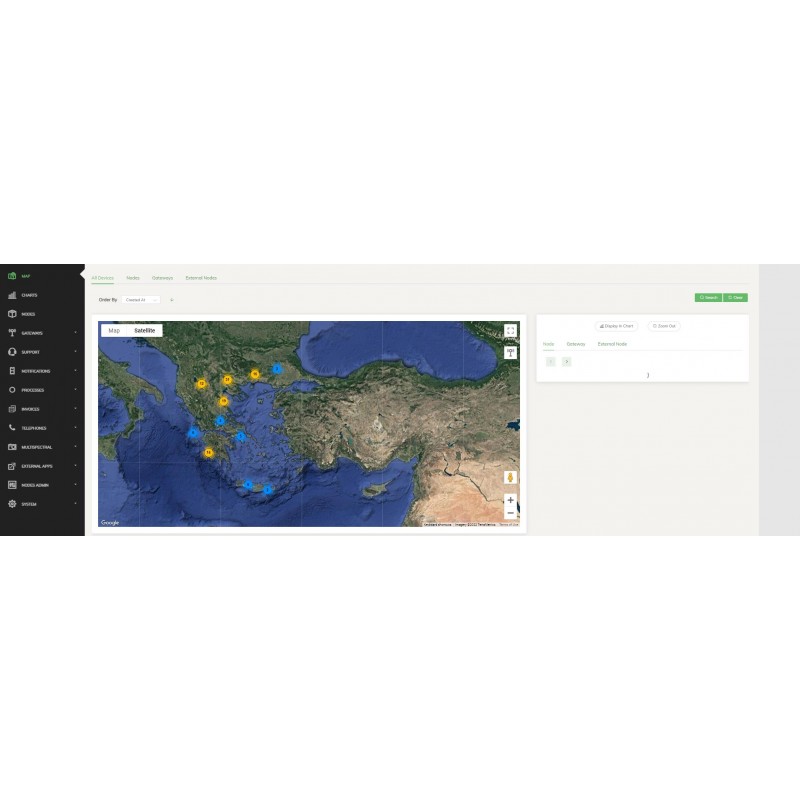Image resolution: width=800 pixels, height=800 pixels.
Task: Toggle fullscreen view on the map
Action: point(510,331)
